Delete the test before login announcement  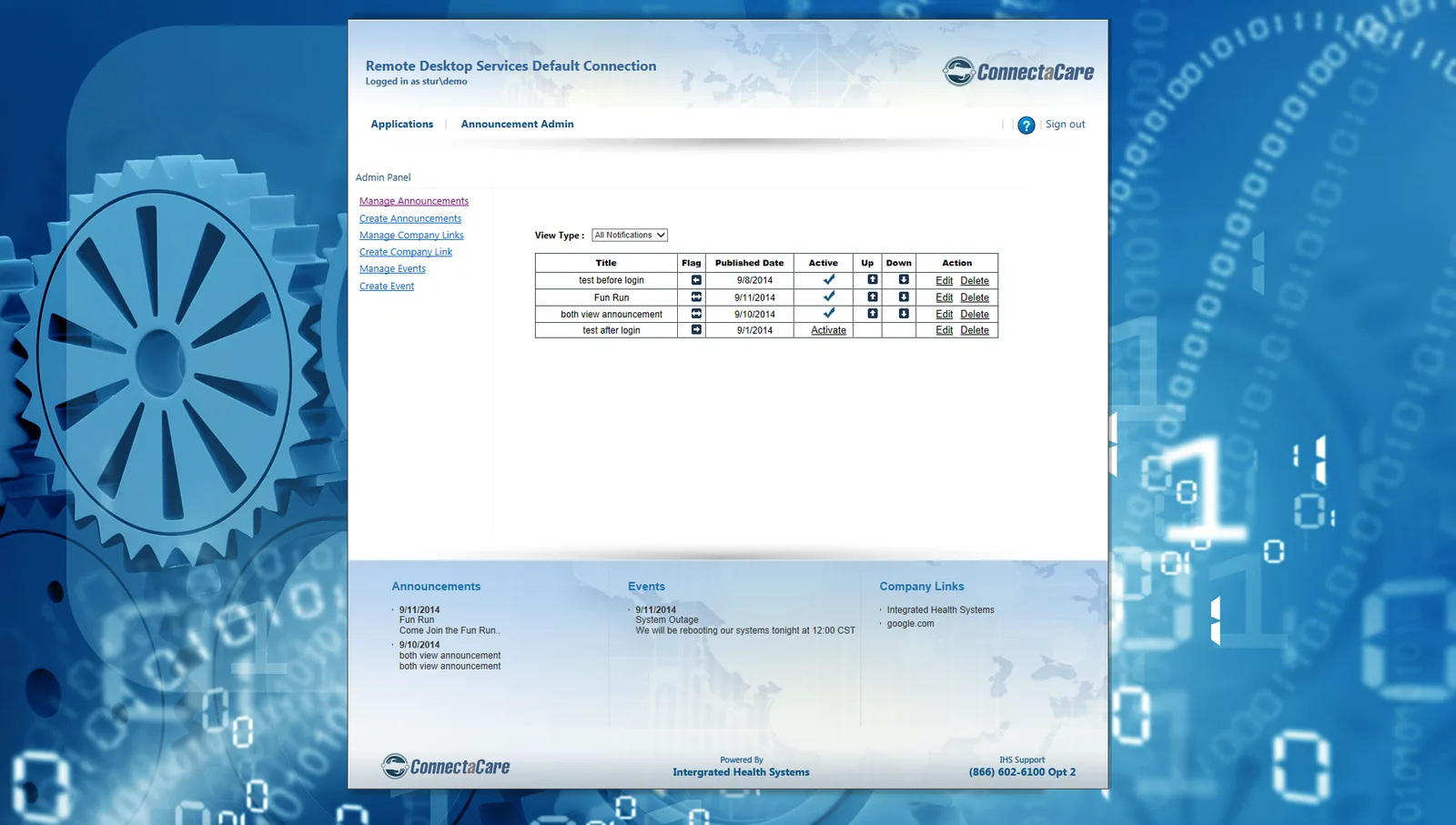tap(975, 281)
